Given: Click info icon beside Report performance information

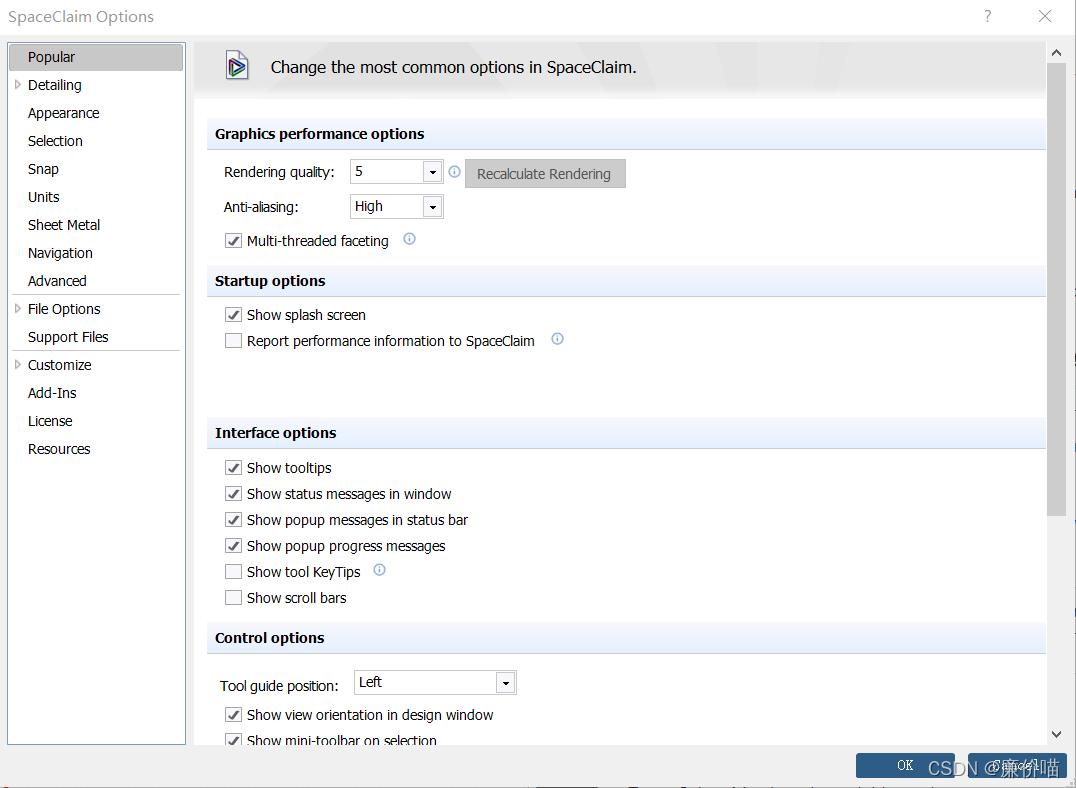Looking at the screenshot, I should (x=557, y=338).
